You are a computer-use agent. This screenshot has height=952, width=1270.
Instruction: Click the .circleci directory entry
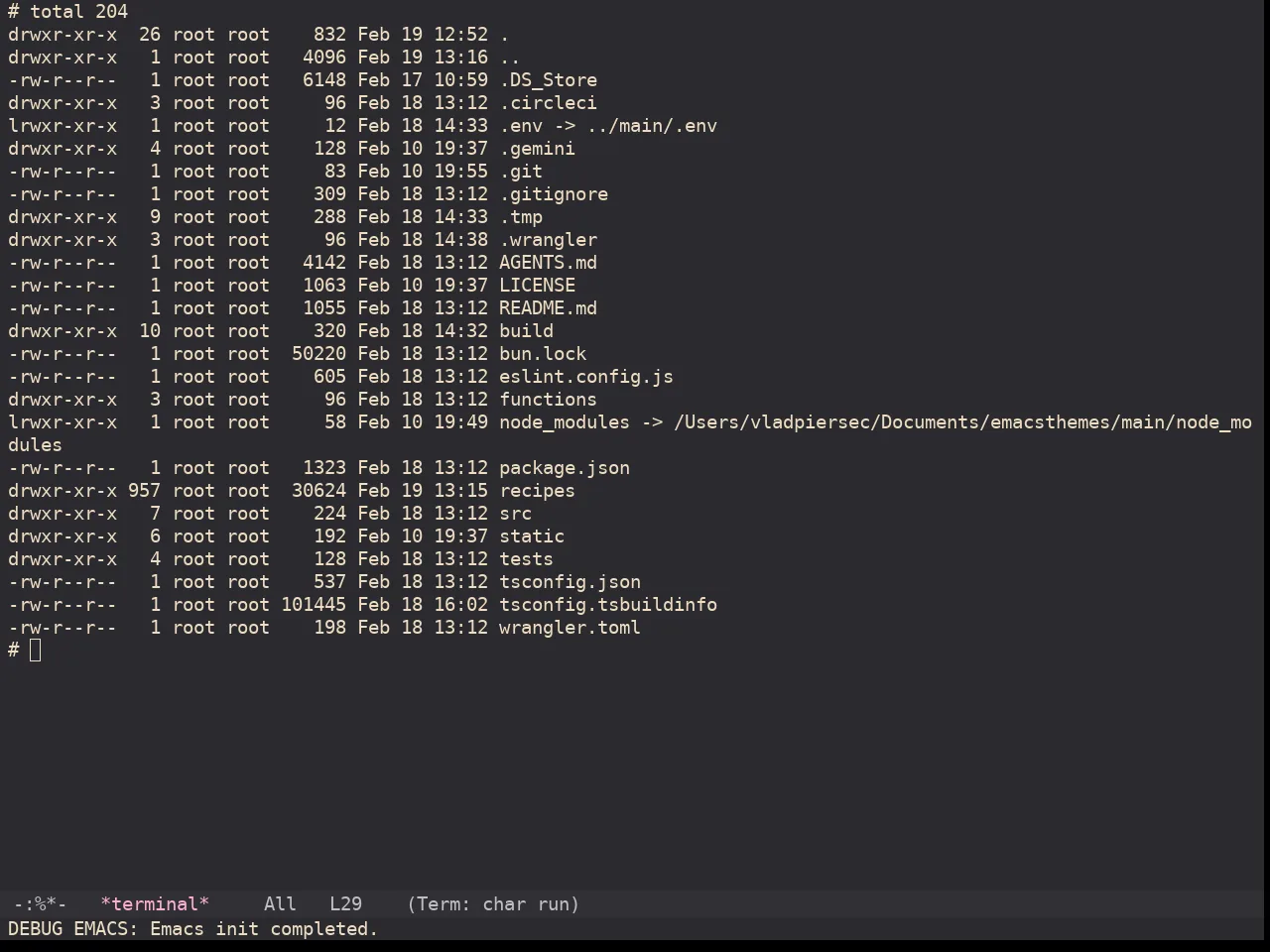pyautogui.click(x=548, y=103)
